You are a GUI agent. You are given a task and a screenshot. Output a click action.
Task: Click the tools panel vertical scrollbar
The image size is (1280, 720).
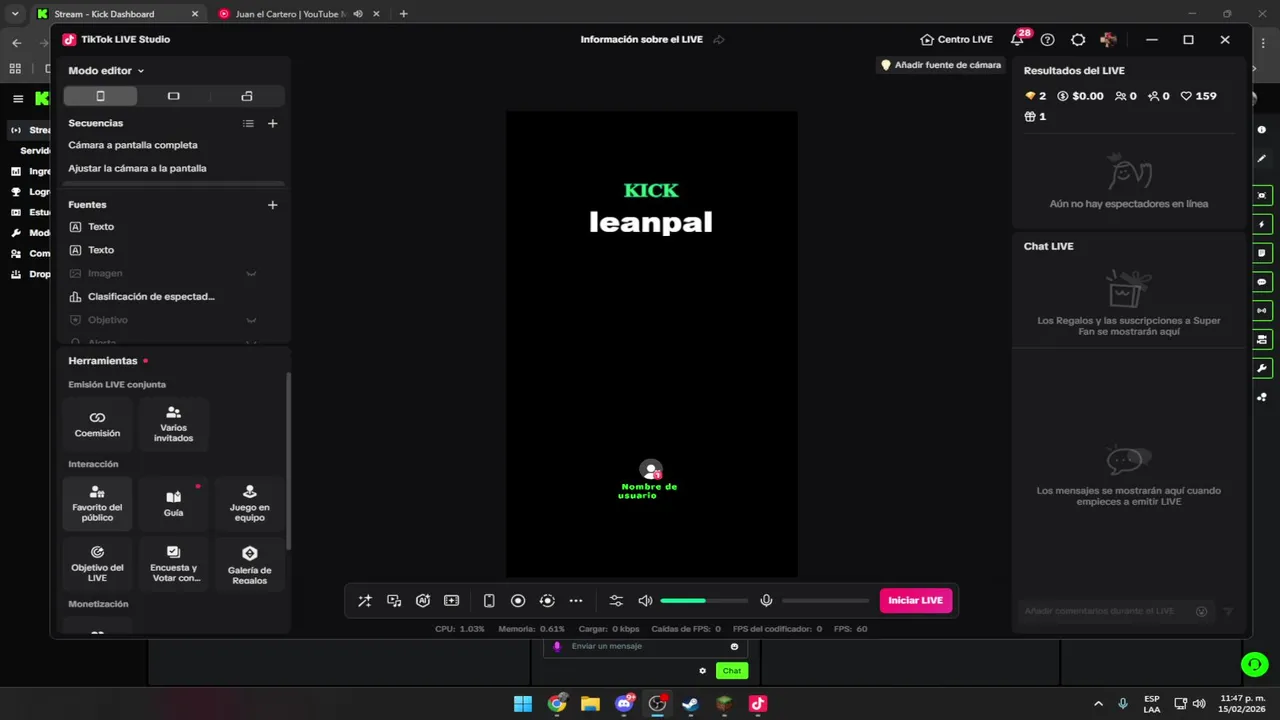click(x=289, y=461)
